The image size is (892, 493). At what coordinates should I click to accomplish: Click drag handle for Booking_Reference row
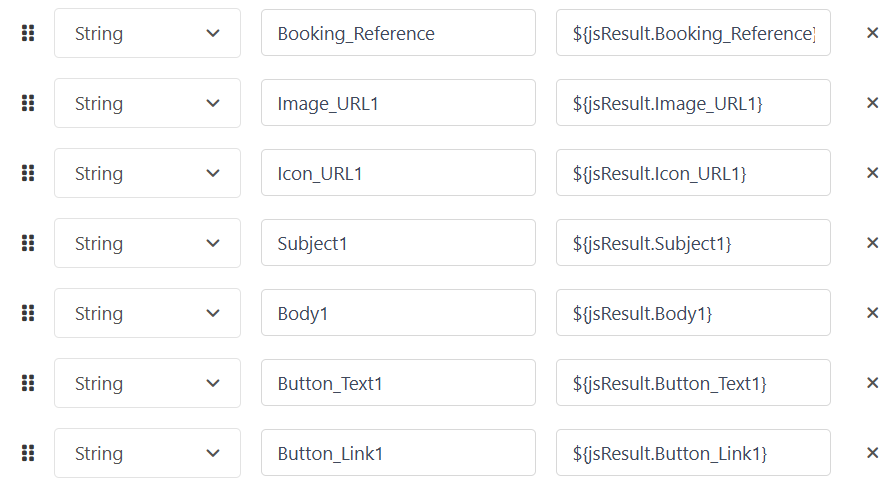click(28, 33)
